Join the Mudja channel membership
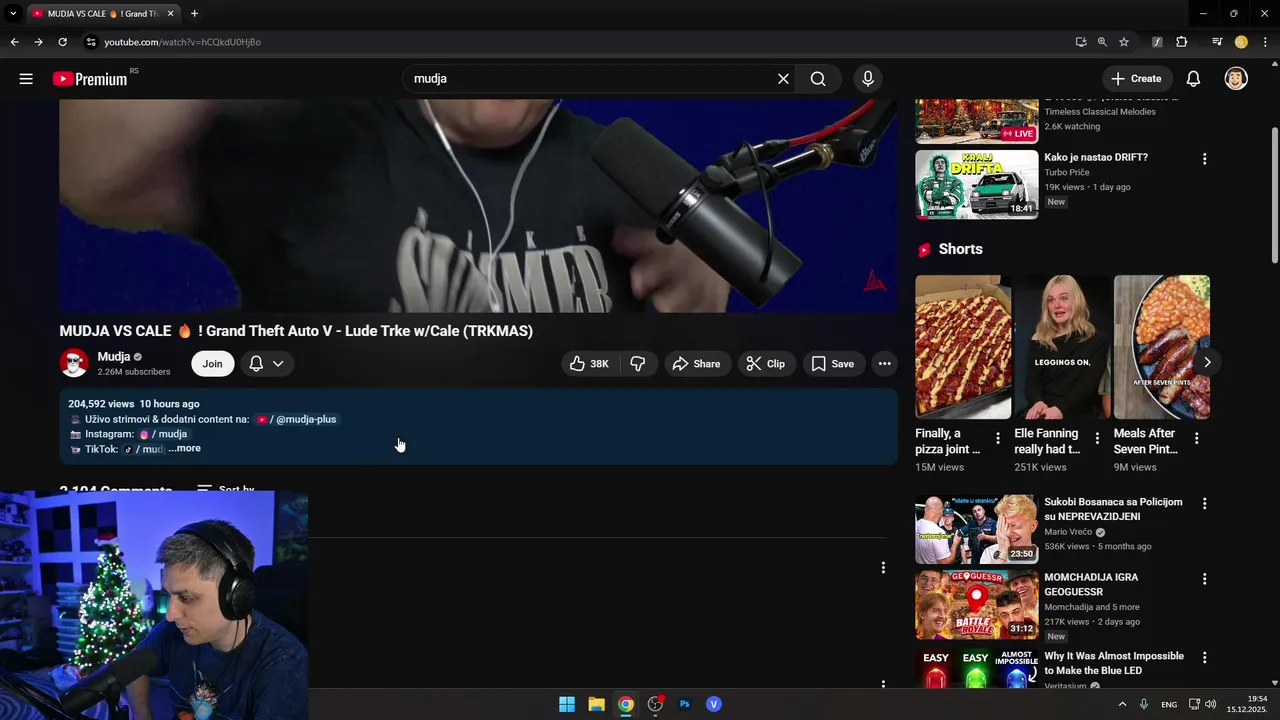The height and width of the screenshot is (720, 1280). (212, 364)
